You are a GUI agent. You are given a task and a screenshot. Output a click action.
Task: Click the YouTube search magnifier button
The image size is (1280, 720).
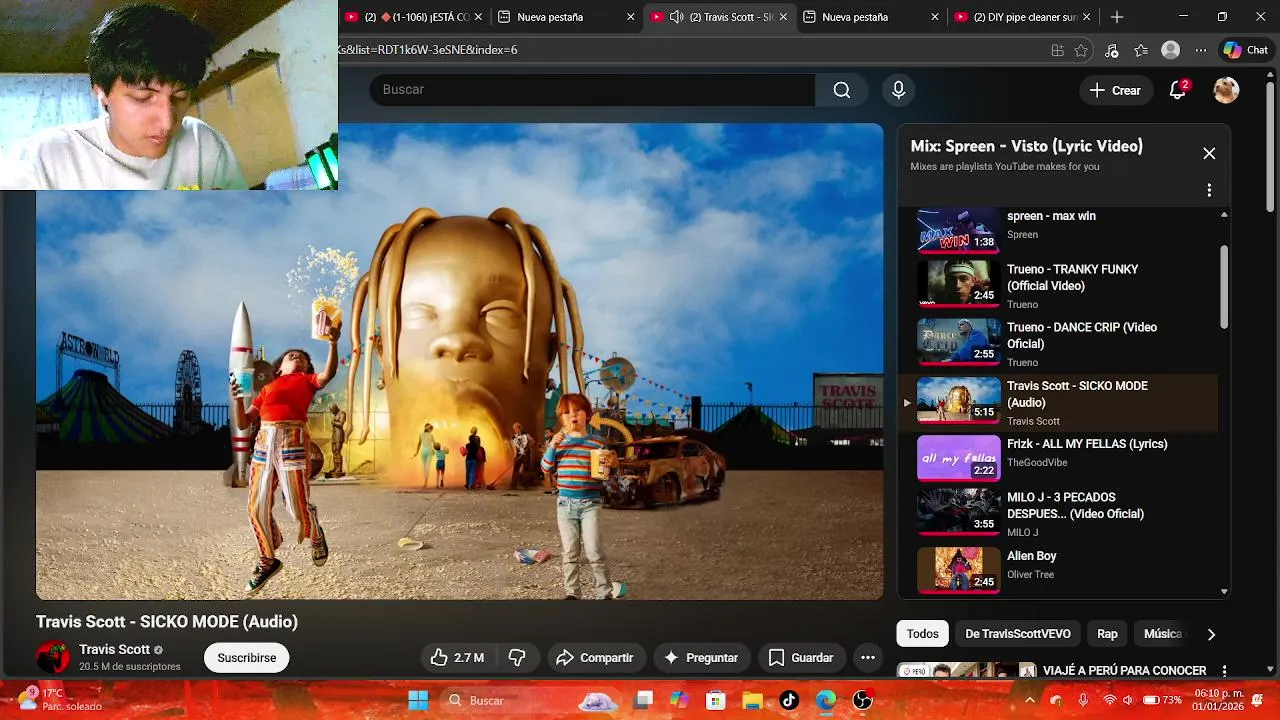(842, 90)
